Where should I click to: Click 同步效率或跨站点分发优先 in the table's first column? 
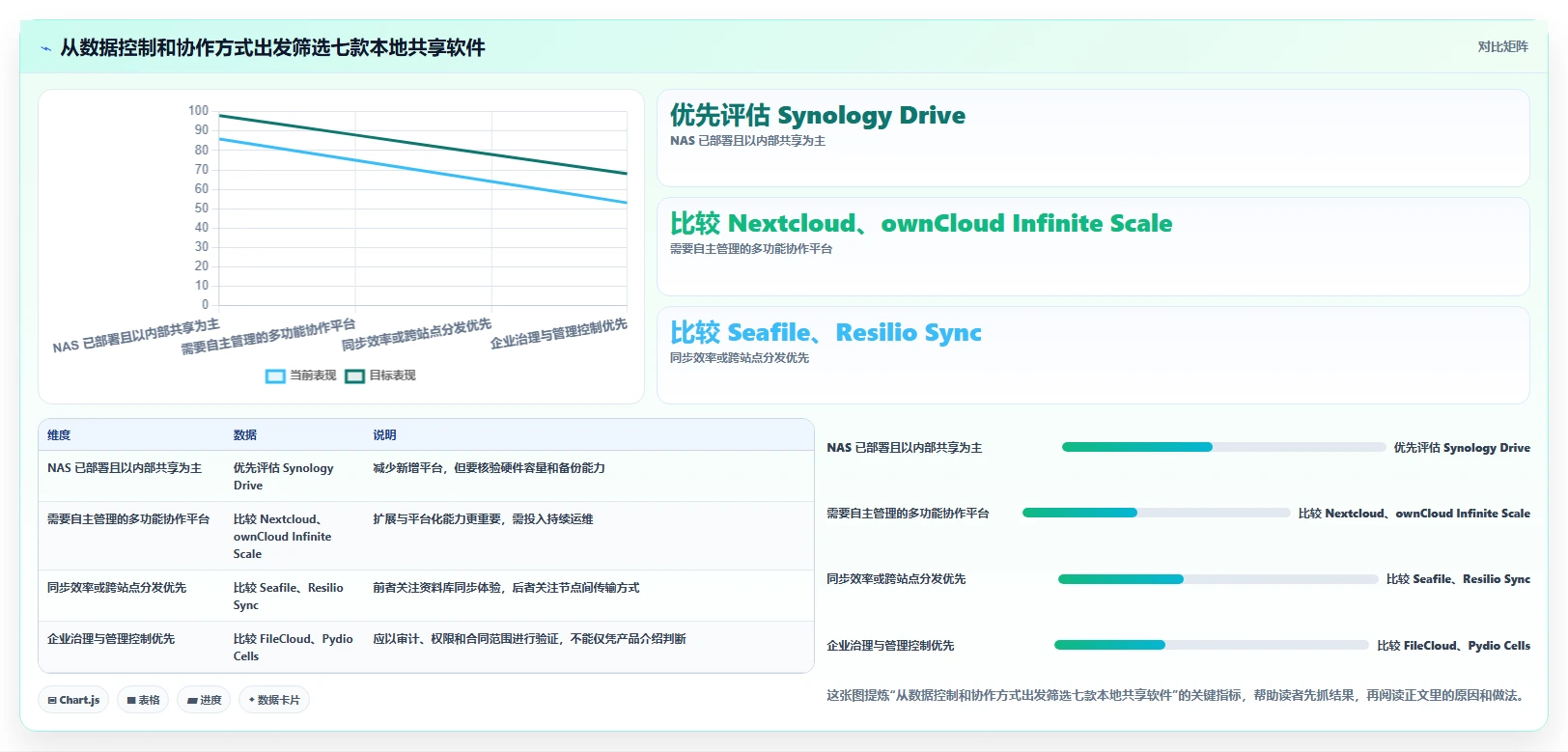pyautogui.click(x=117, y=588)
